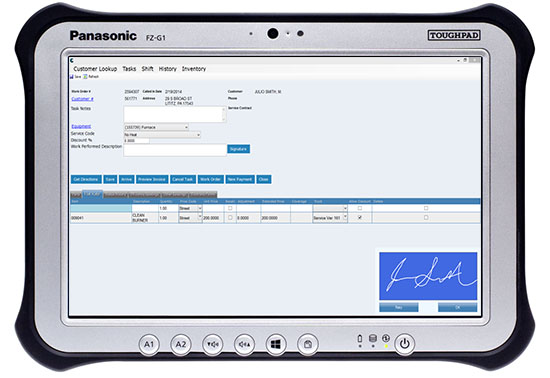The height and width of the screenshot is (378, 550).
Task: Click the Refresh icon in the toolbar
Action: tap(85, 76)
